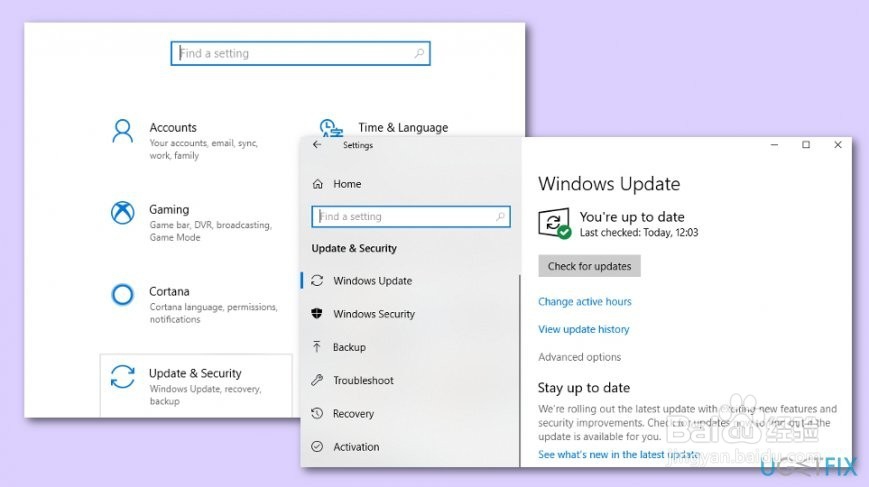Click the update status icon with green check
869x487 pixels.
tap(554, 223)
